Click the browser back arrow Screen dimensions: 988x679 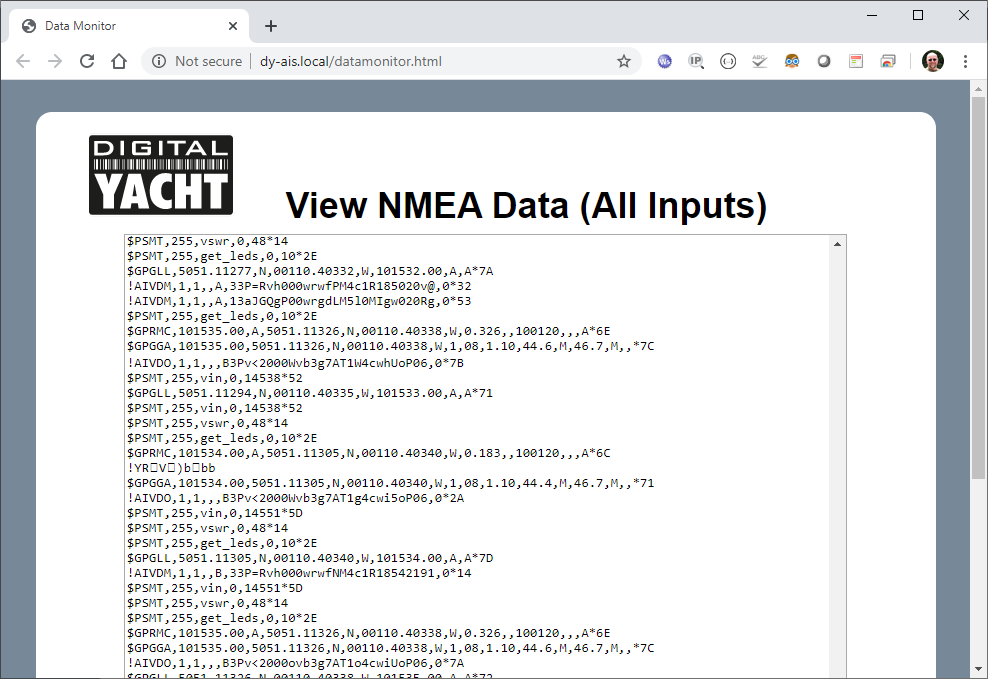23,61
